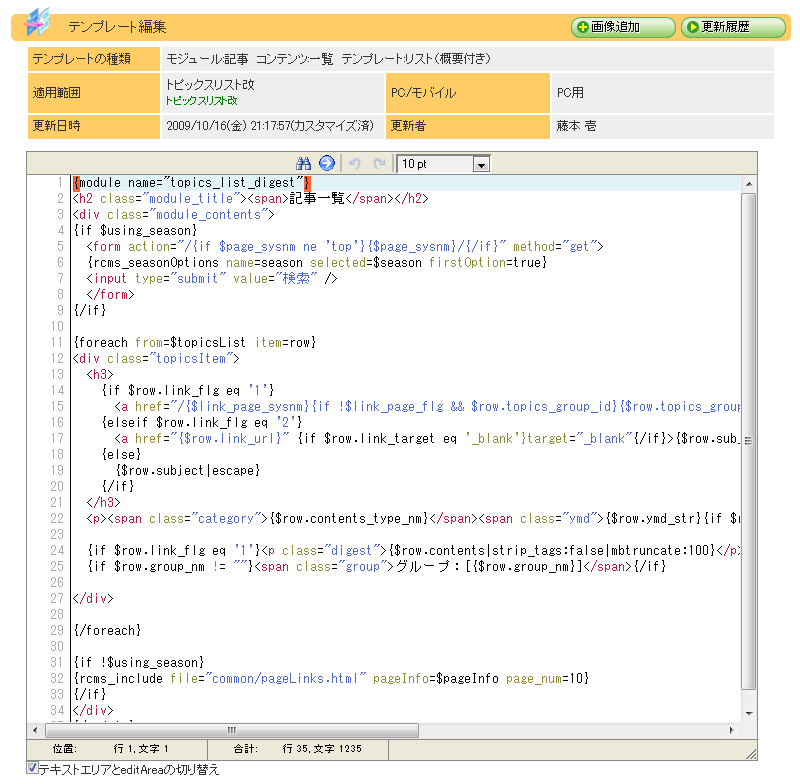Click the template editor logo icon

tap(37, 21)
